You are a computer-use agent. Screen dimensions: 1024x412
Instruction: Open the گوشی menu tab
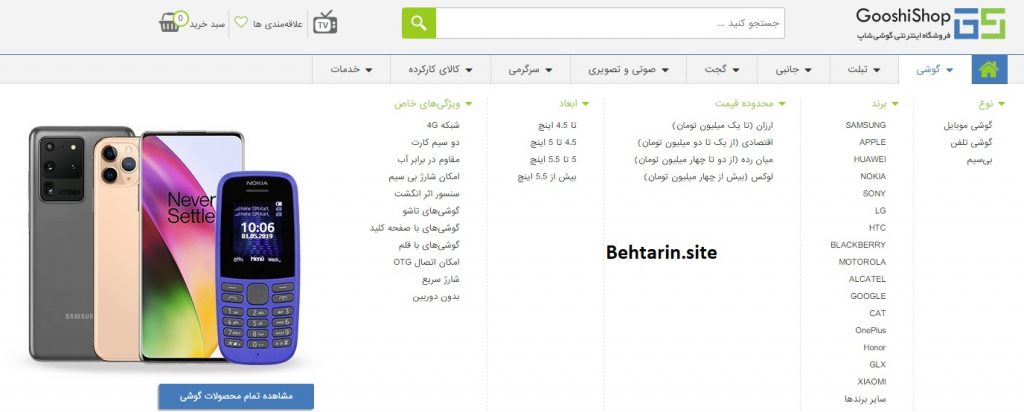click(935, 69)
